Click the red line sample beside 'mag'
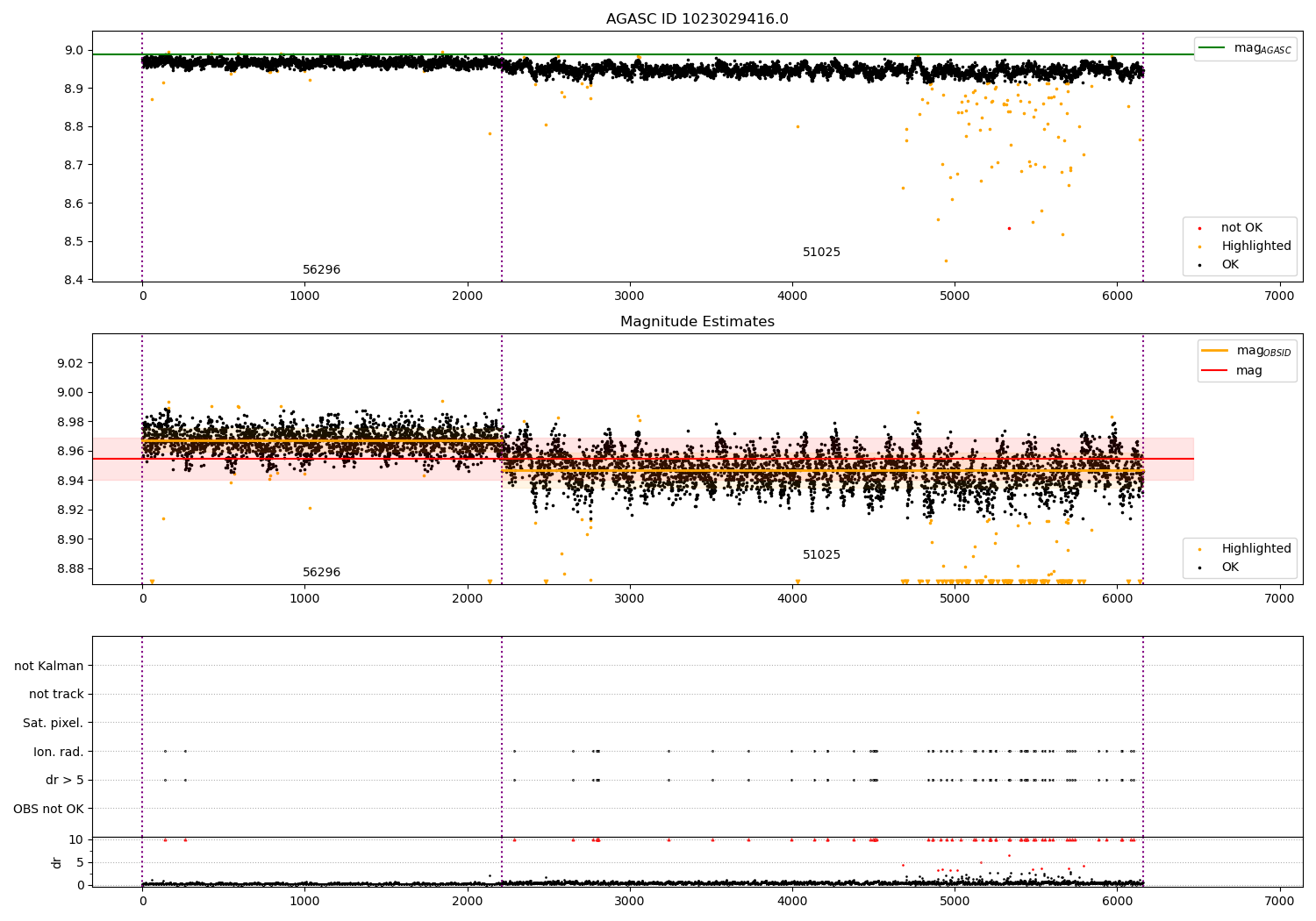Image resolution: width=1316 pixels, height=921 pixels. click(1214, 371)
